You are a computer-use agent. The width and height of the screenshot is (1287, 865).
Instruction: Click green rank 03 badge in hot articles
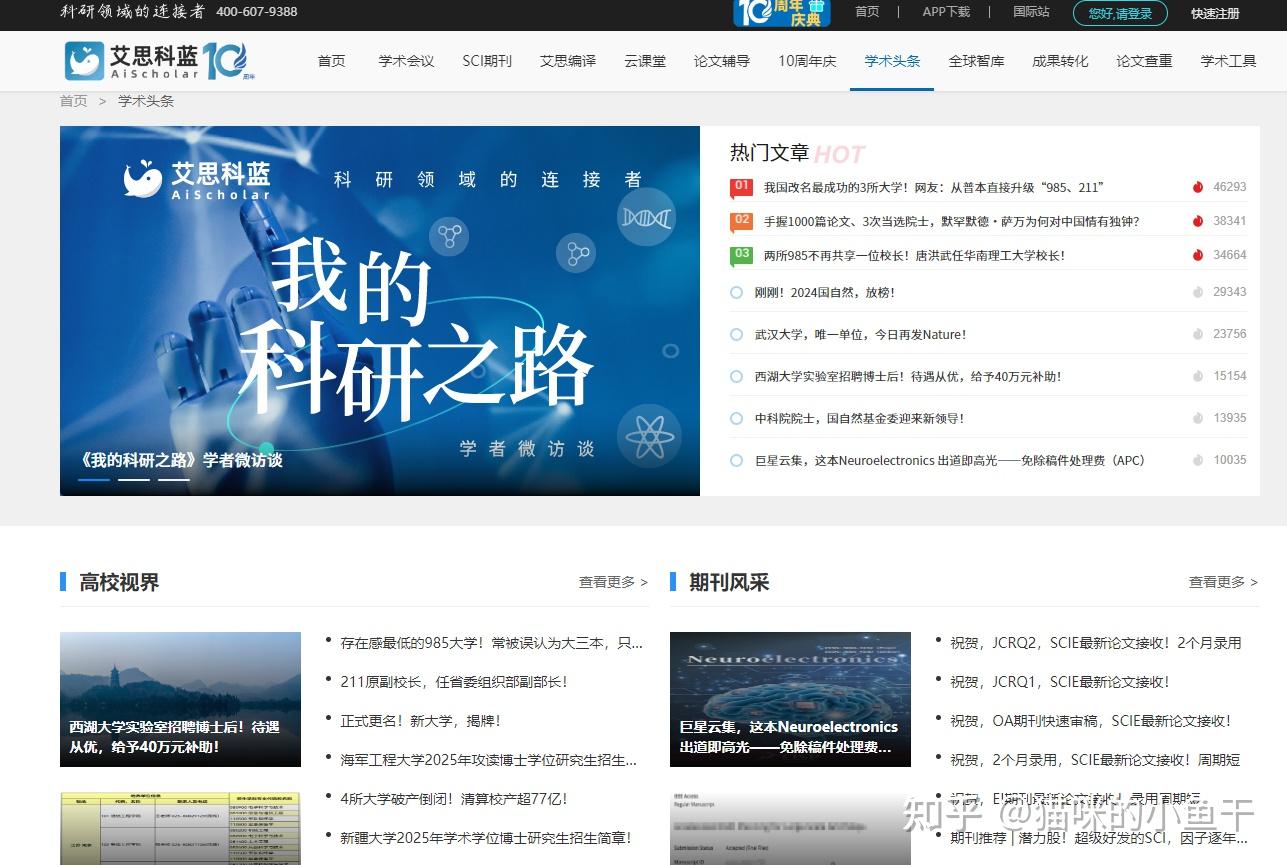742,256
